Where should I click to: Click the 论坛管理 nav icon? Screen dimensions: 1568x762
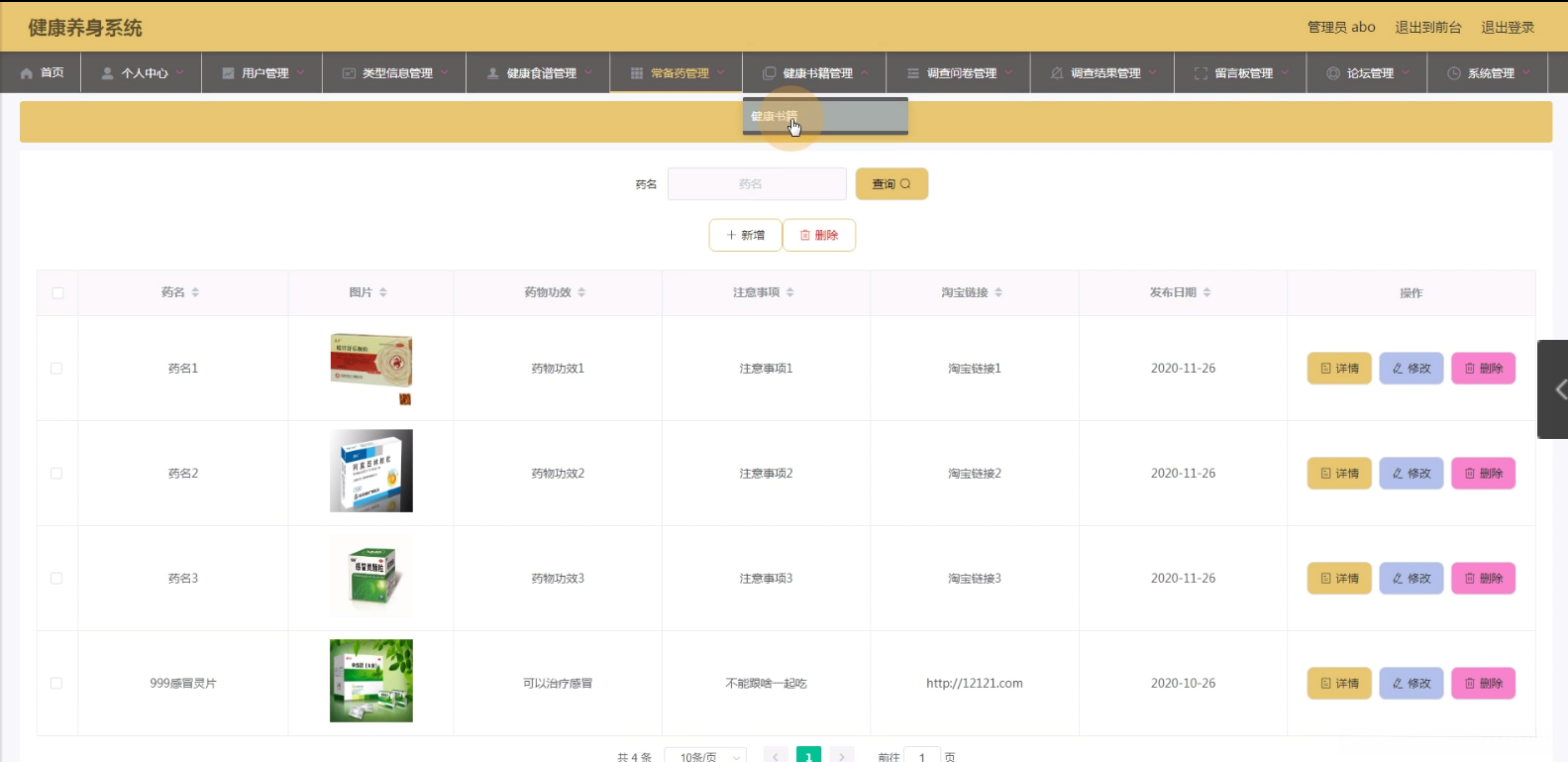click(x=1333, y=73)
